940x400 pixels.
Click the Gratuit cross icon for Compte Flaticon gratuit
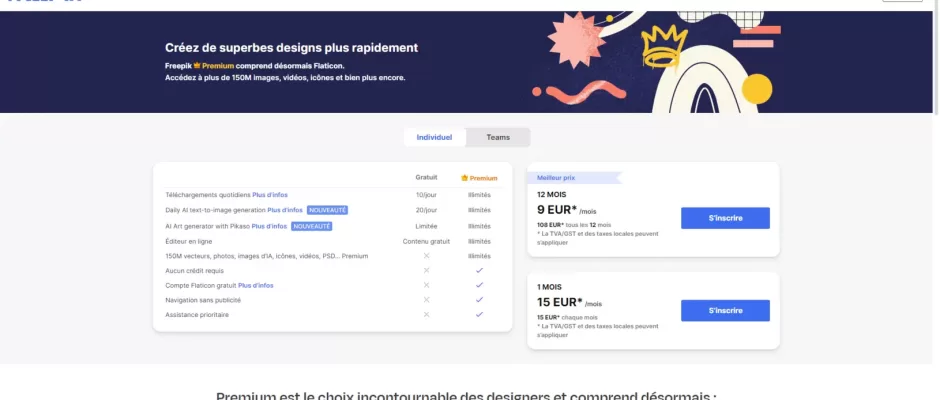[x=426, y=285]
